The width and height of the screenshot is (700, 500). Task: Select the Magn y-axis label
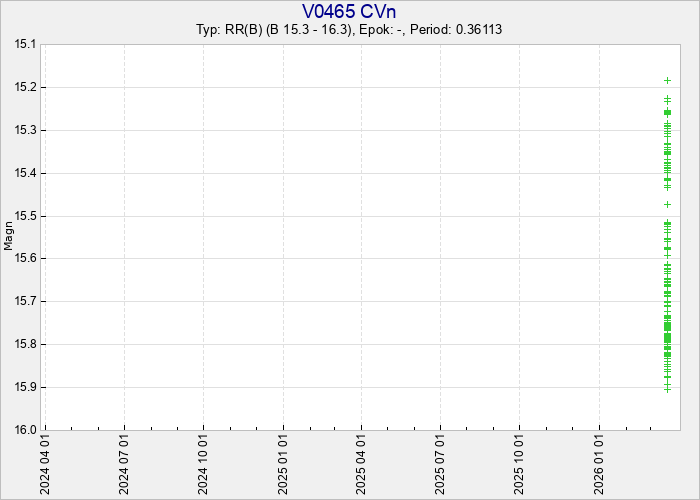click(x=9, y=236)
